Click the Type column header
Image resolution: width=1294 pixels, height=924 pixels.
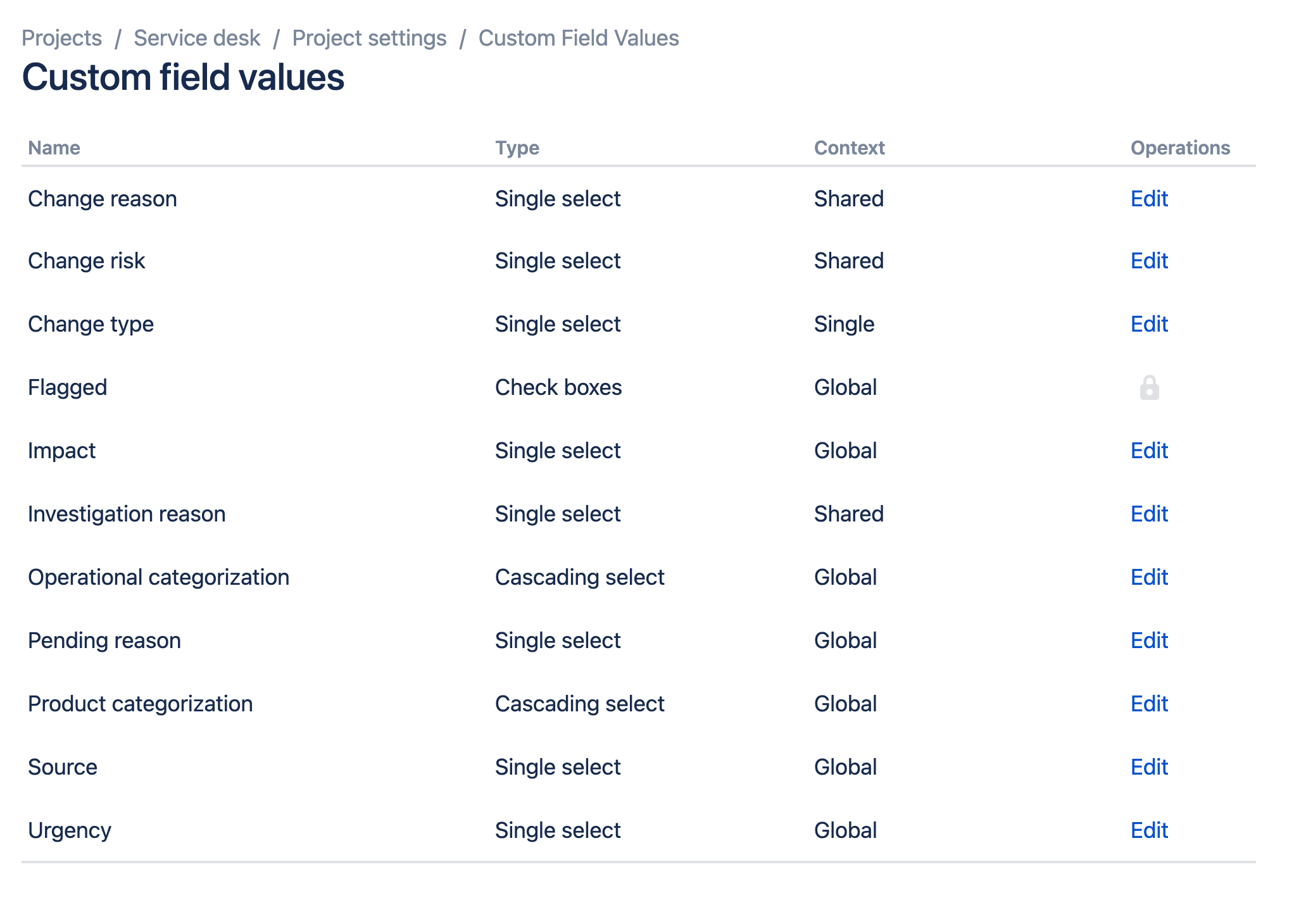(517, 147)
